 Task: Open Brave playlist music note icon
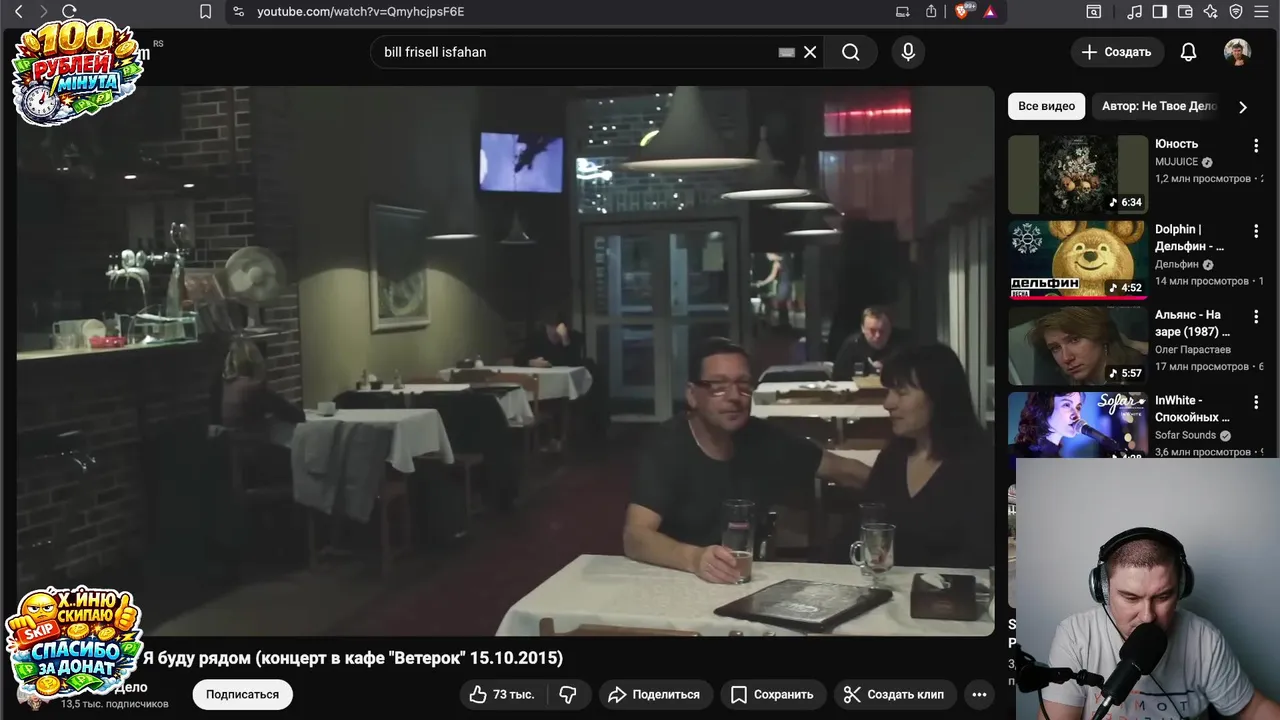[1134, 12]
